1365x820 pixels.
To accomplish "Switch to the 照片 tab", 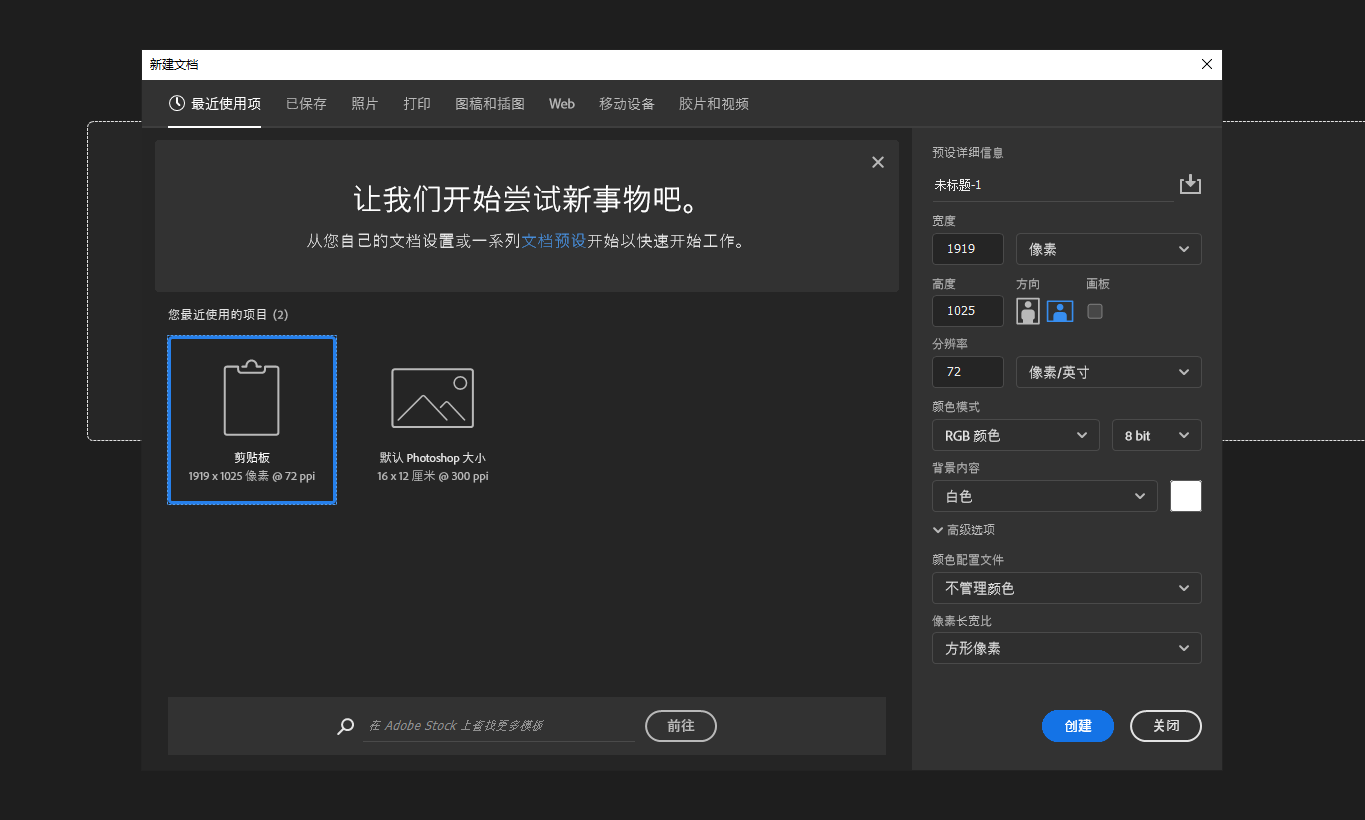I will point(365,103).
